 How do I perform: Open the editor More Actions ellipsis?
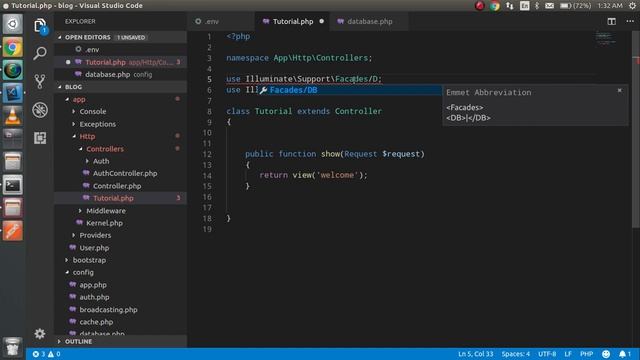point(630,21)
